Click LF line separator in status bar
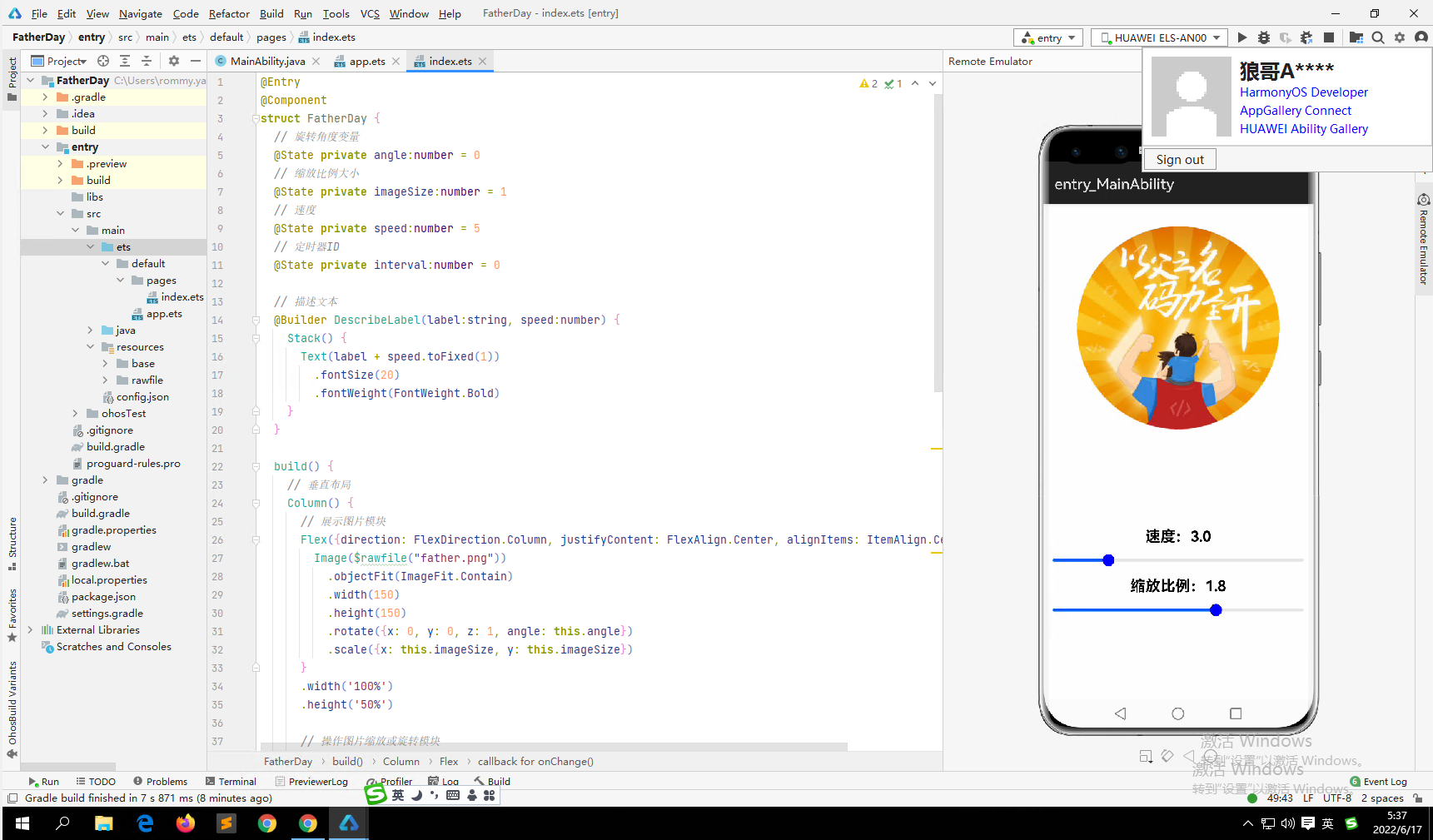The height and width of the screenshot is (840, 1433). (x=1308, y=798)
